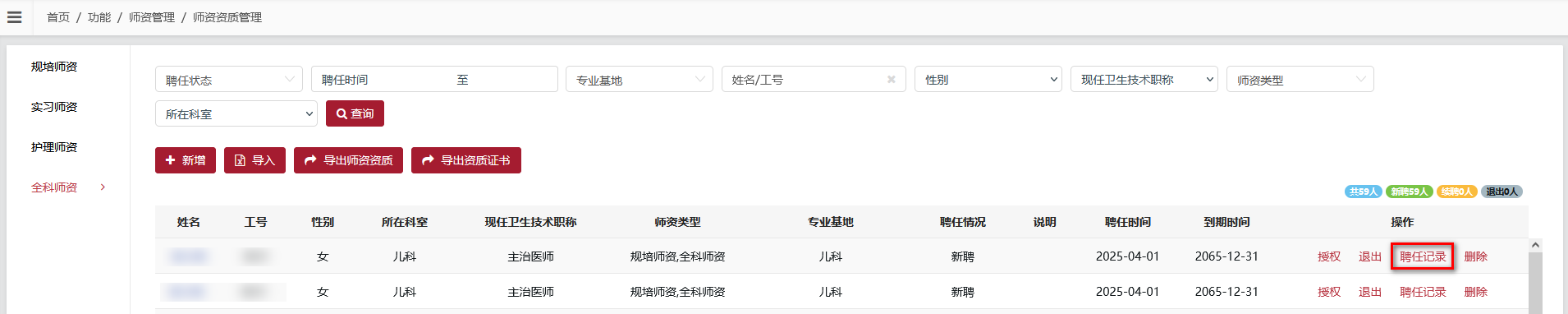1568x314 pixels.
Task: Click 退出 in the second row
Action: [1370, 292]
